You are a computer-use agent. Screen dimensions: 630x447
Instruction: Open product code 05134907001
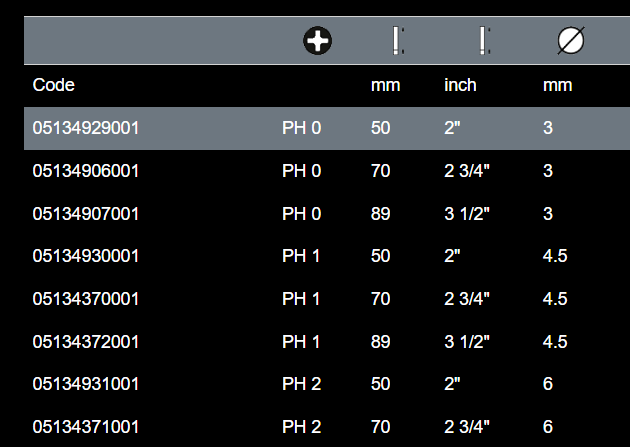(86, 214)
